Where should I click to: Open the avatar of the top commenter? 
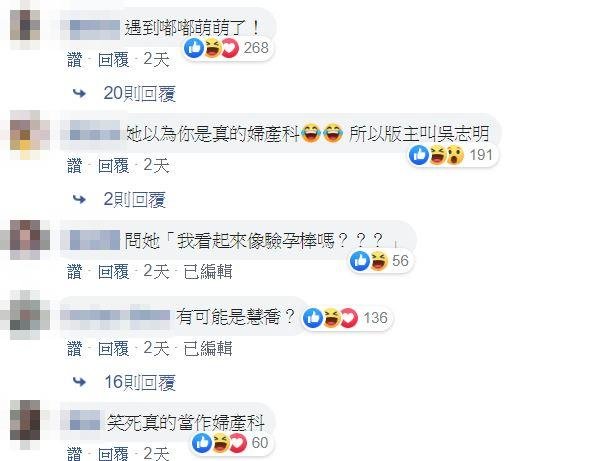25,25
